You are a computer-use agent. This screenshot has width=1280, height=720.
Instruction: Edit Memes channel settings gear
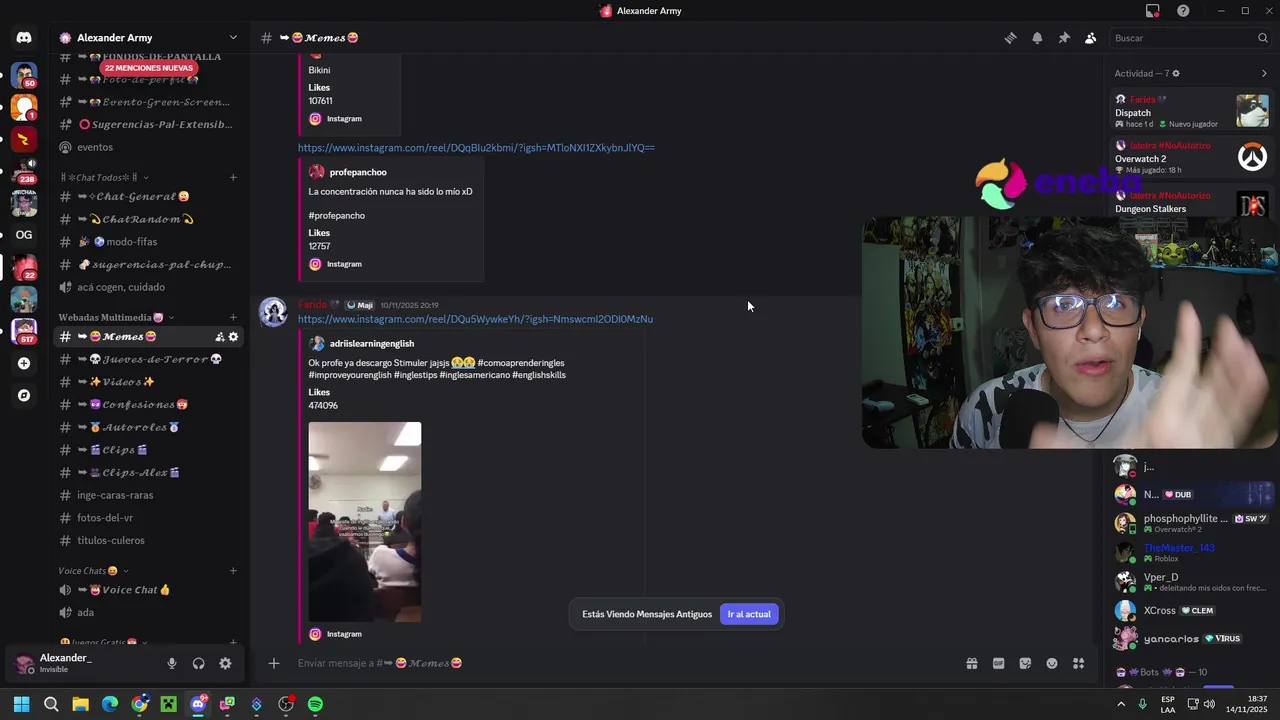coord(233,337)
